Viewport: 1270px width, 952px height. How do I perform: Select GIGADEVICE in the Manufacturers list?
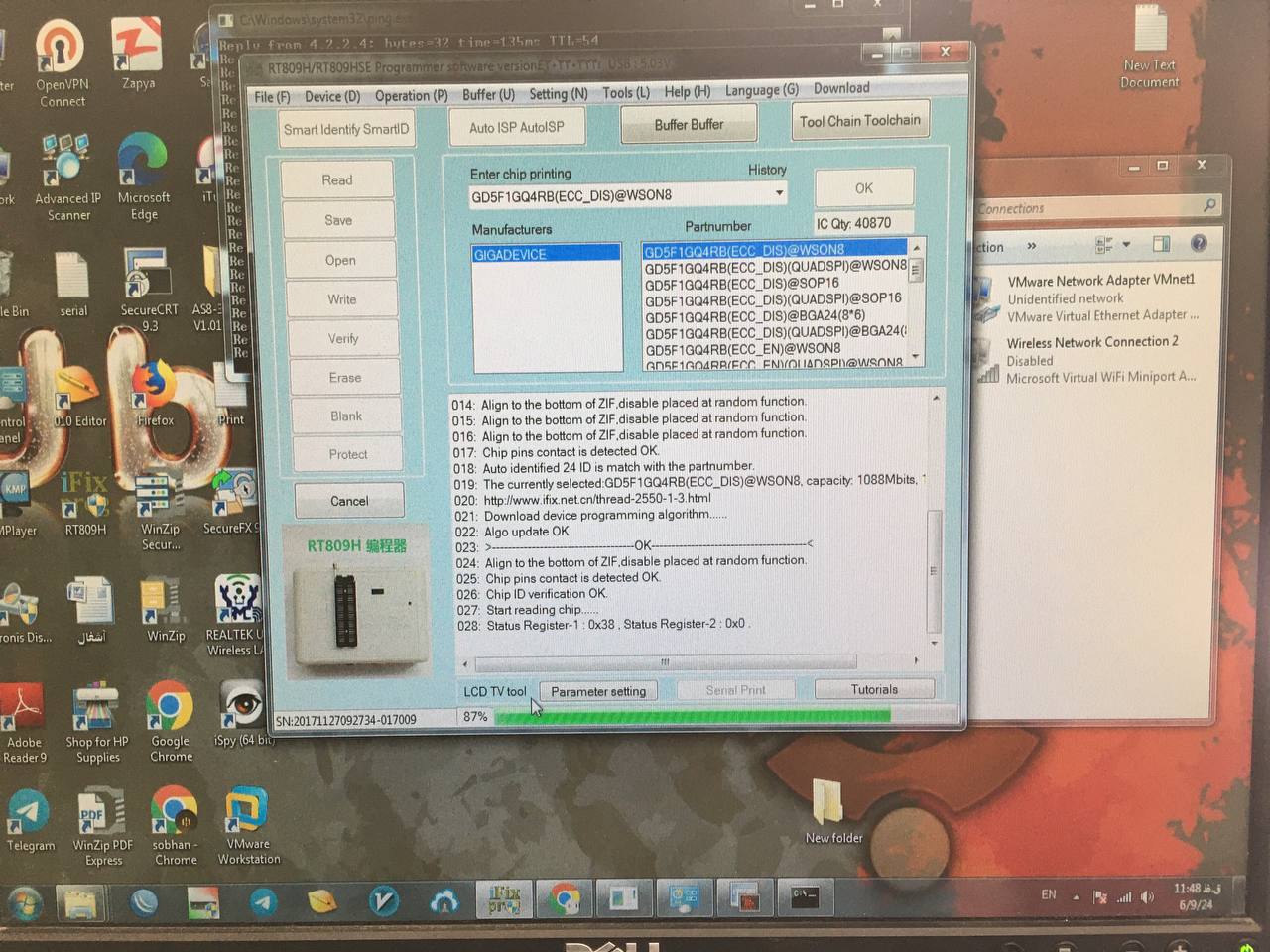tap(547, 254)
